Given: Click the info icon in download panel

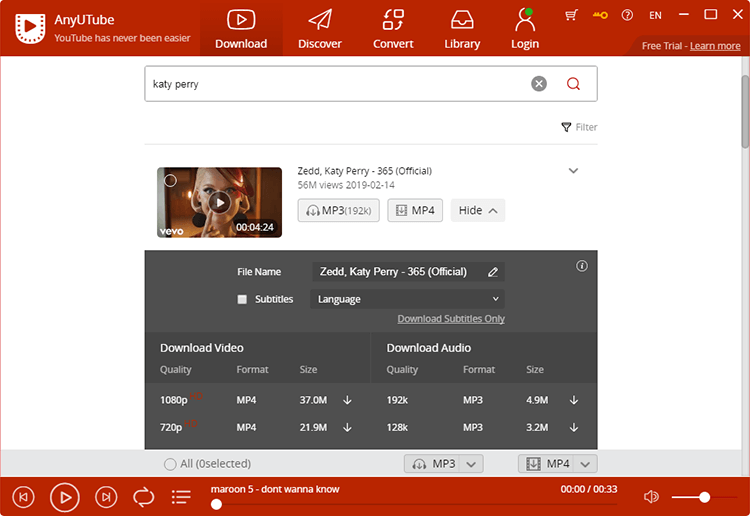Looking at the screenshot, I should click(582, 266).
